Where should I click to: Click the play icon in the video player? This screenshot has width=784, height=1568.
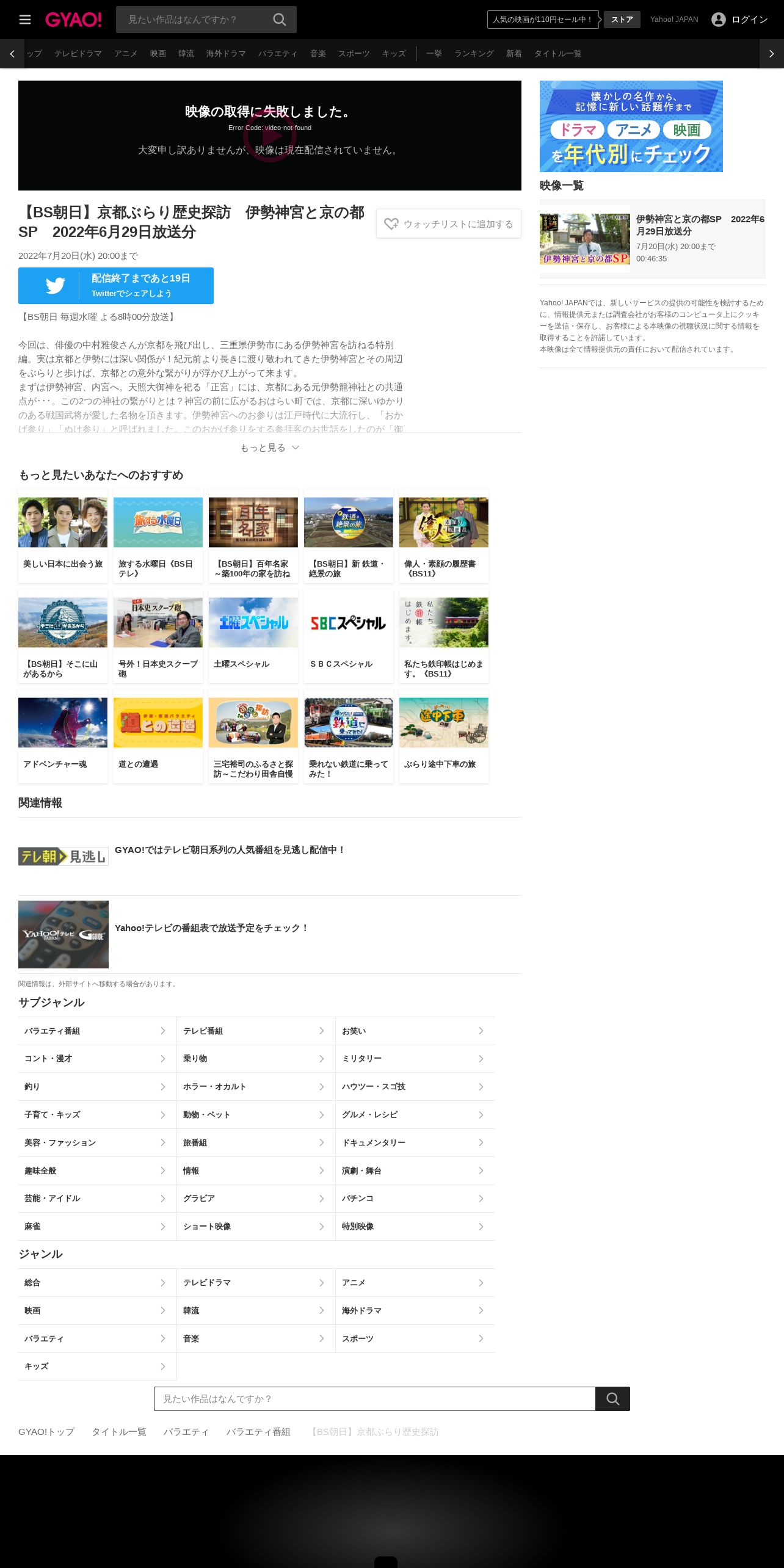[x=270, y=136]
